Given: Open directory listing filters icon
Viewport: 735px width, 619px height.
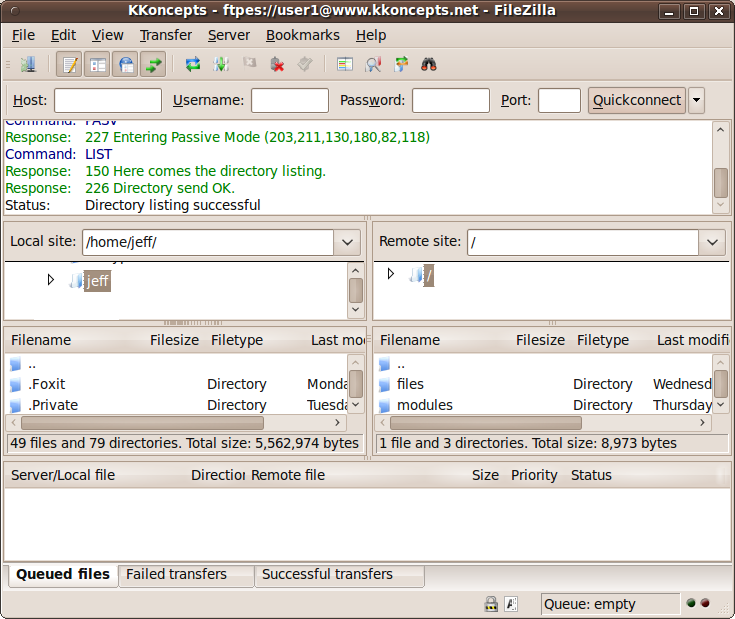Looking at the screenshot, I should click(x=345, y=64).
